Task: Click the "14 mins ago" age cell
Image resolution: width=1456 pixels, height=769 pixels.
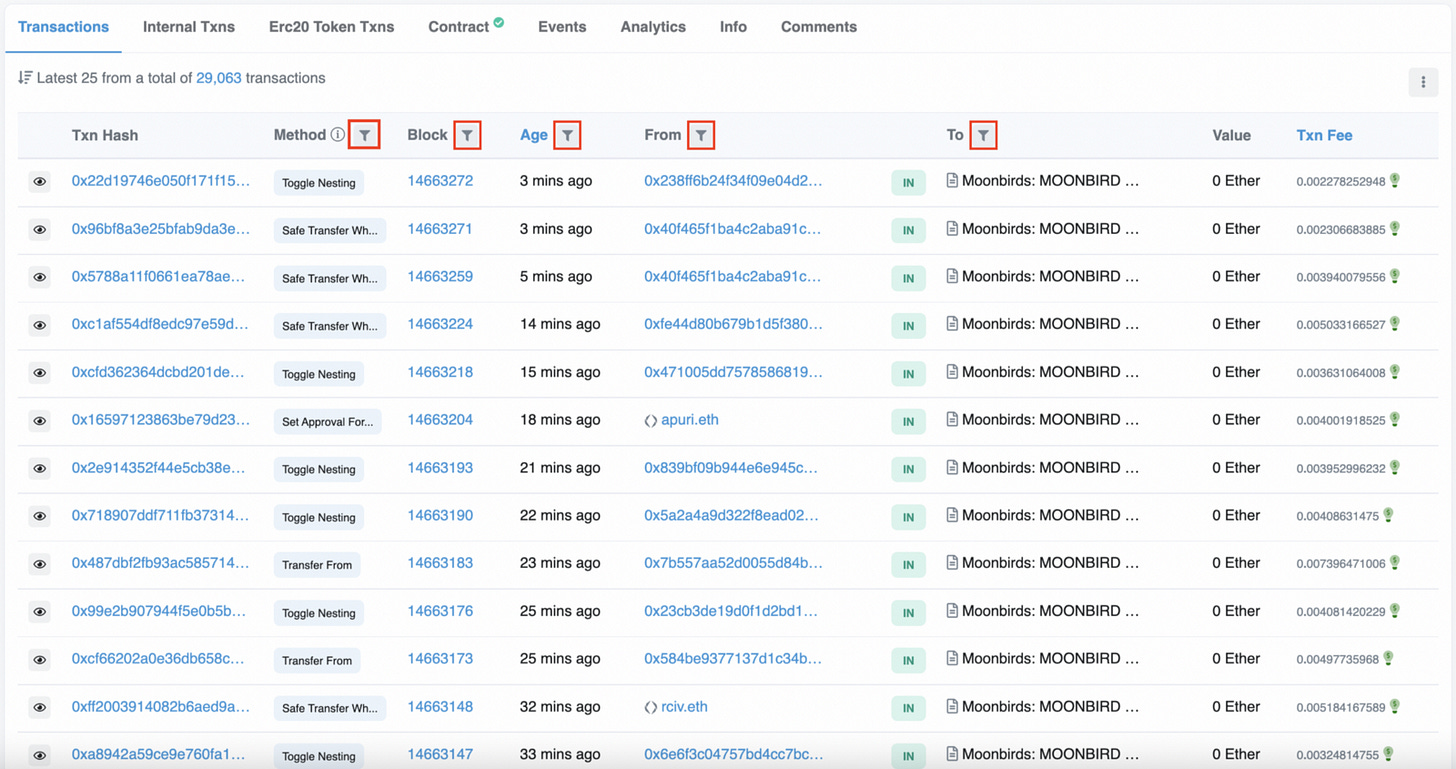Action: point(560,324)
